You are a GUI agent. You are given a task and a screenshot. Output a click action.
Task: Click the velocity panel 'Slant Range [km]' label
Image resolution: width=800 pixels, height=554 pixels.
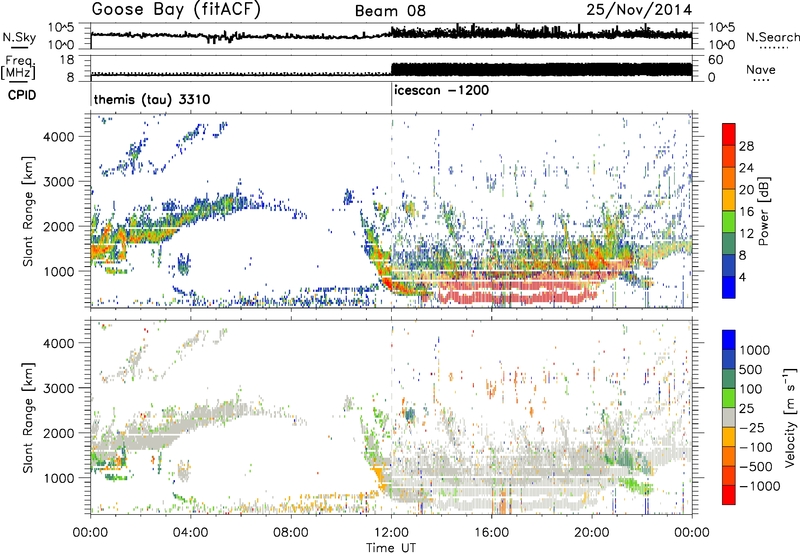[x=28, y=417]
